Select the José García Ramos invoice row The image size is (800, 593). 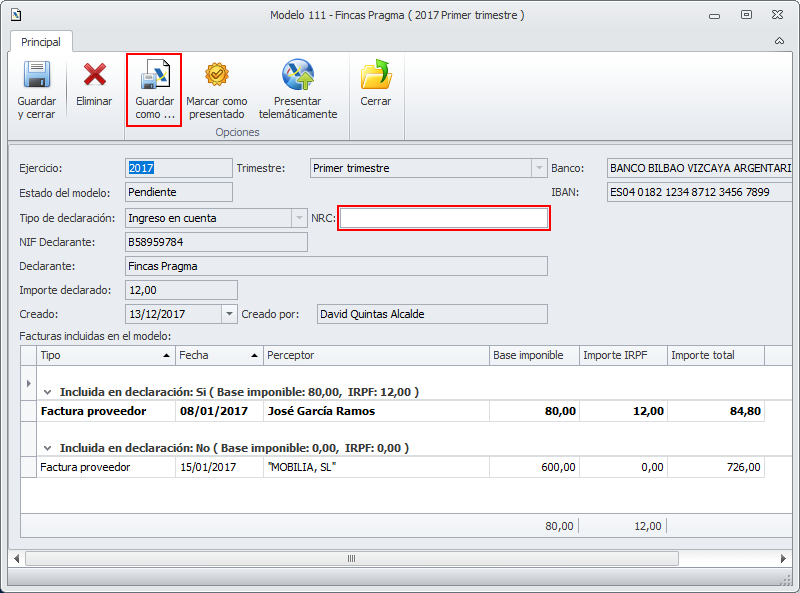click(320, 411)
